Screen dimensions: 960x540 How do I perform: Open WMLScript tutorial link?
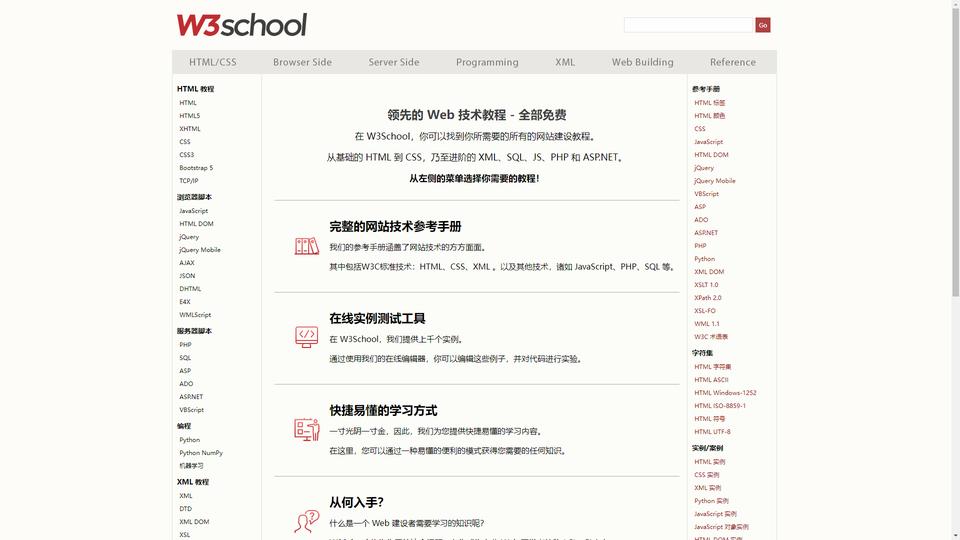pyautogui.click(x=195, y=315)
